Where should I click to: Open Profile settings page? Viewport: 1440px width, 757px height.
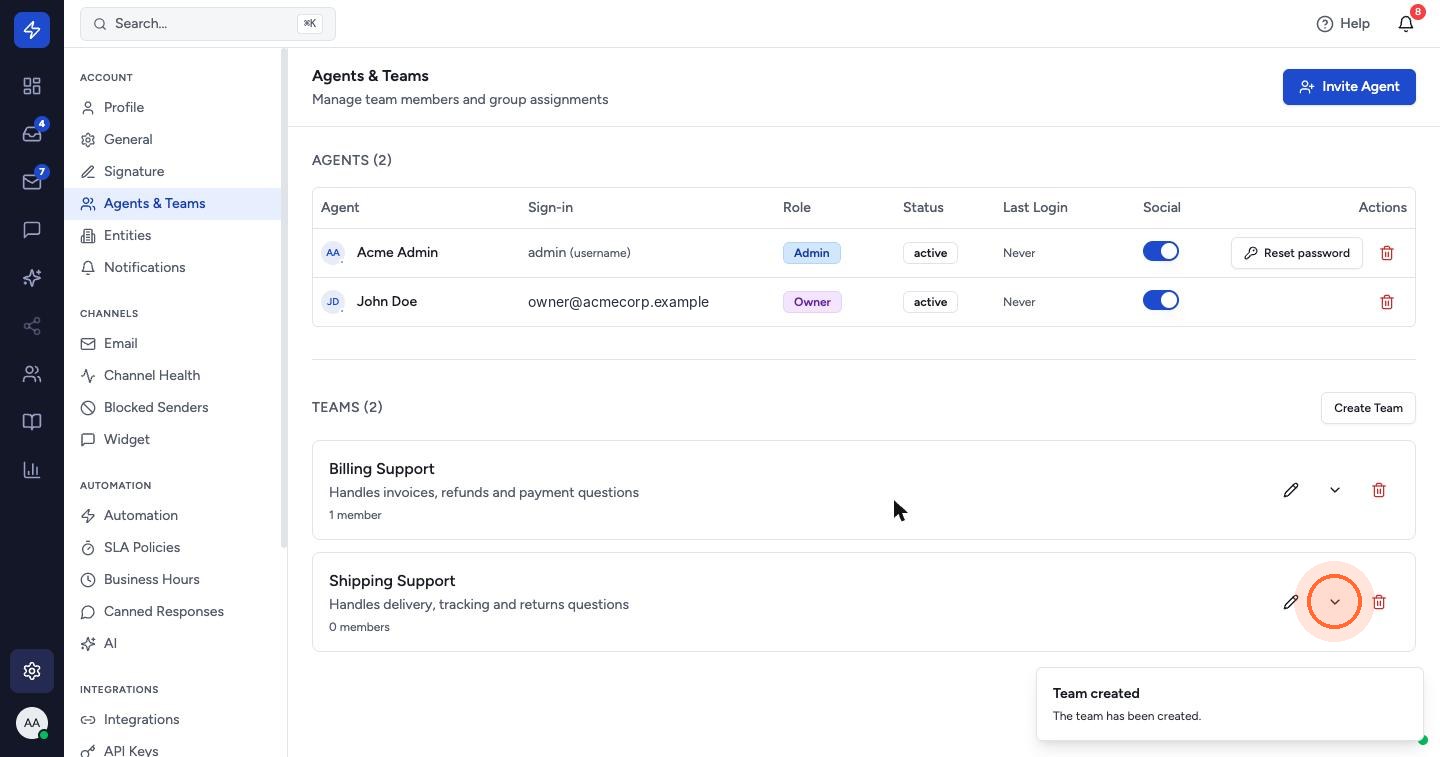tap(172, 107)
